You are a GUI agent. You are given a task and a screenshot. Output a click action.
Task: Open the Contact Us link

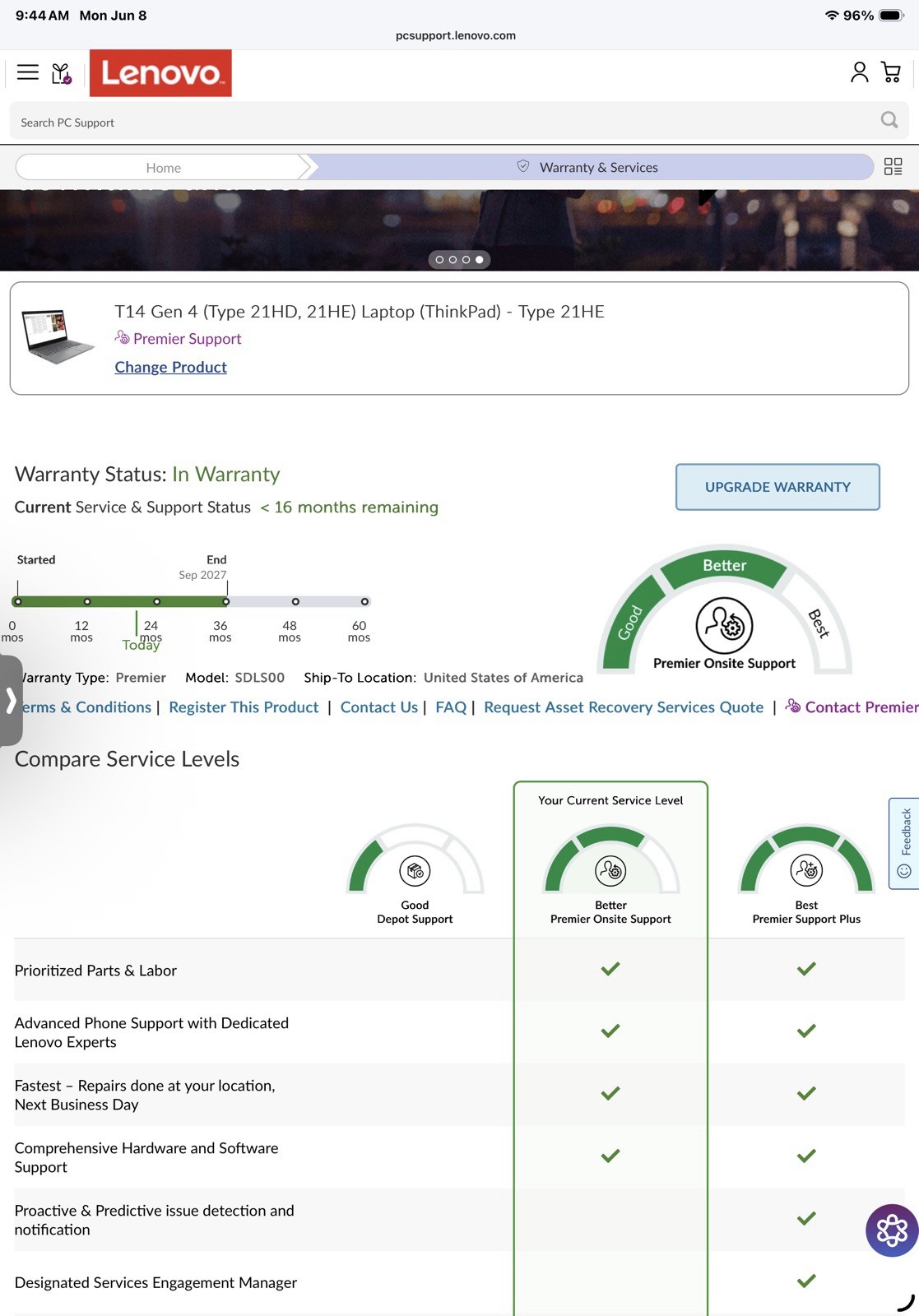379,707
